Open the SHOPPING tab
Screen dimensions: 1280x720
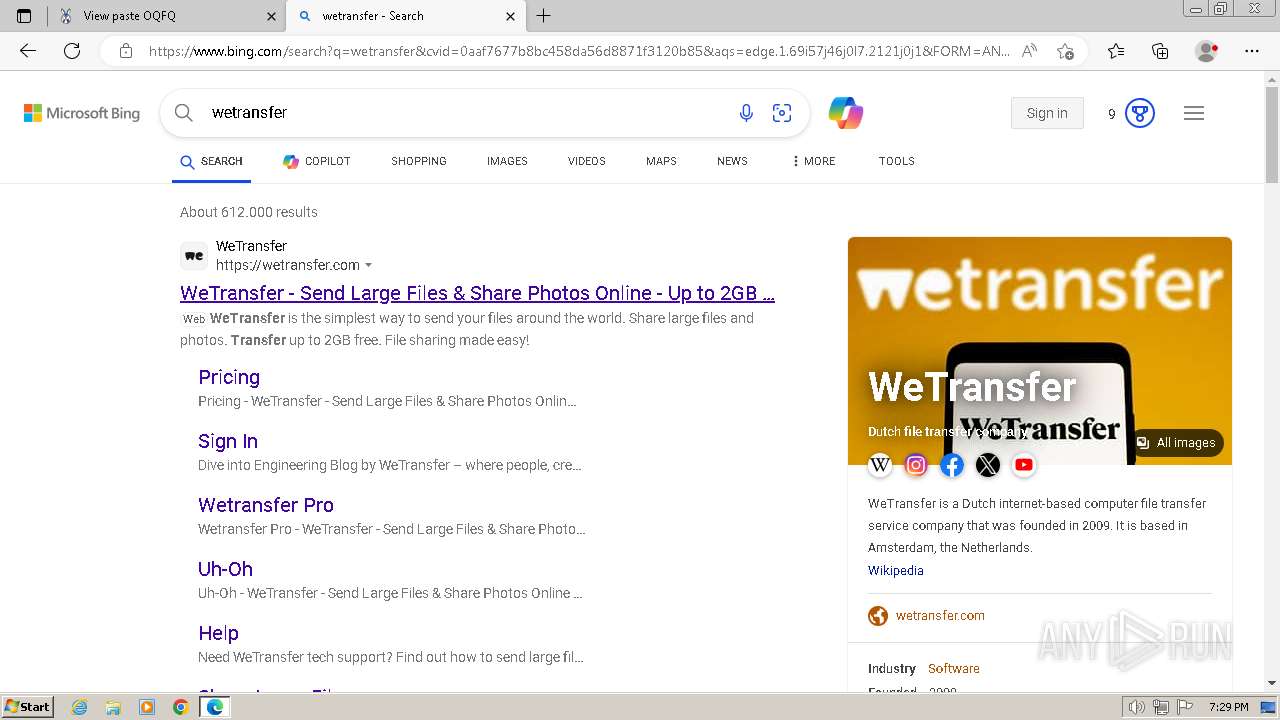419,161
